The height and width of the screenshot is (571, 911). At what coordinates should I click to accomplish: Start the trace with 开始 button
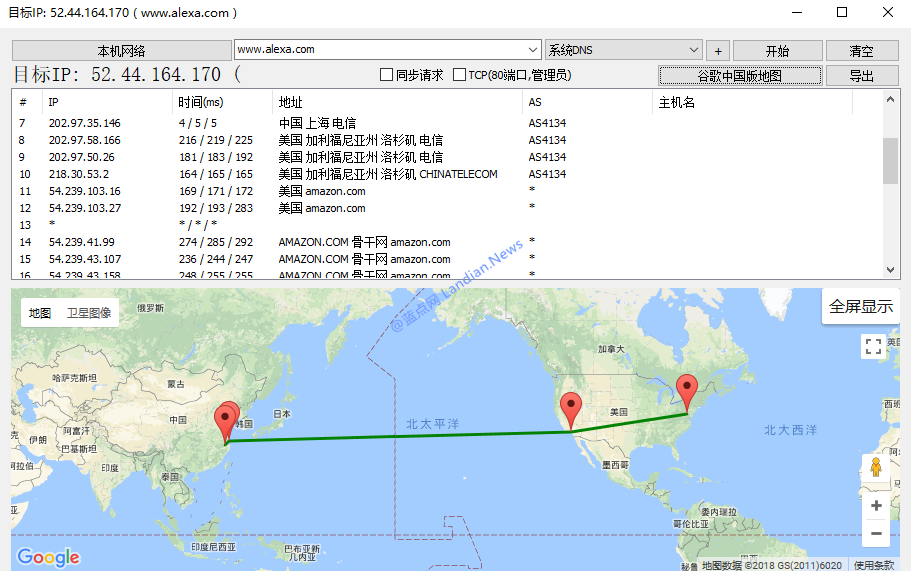click(777, 51)
